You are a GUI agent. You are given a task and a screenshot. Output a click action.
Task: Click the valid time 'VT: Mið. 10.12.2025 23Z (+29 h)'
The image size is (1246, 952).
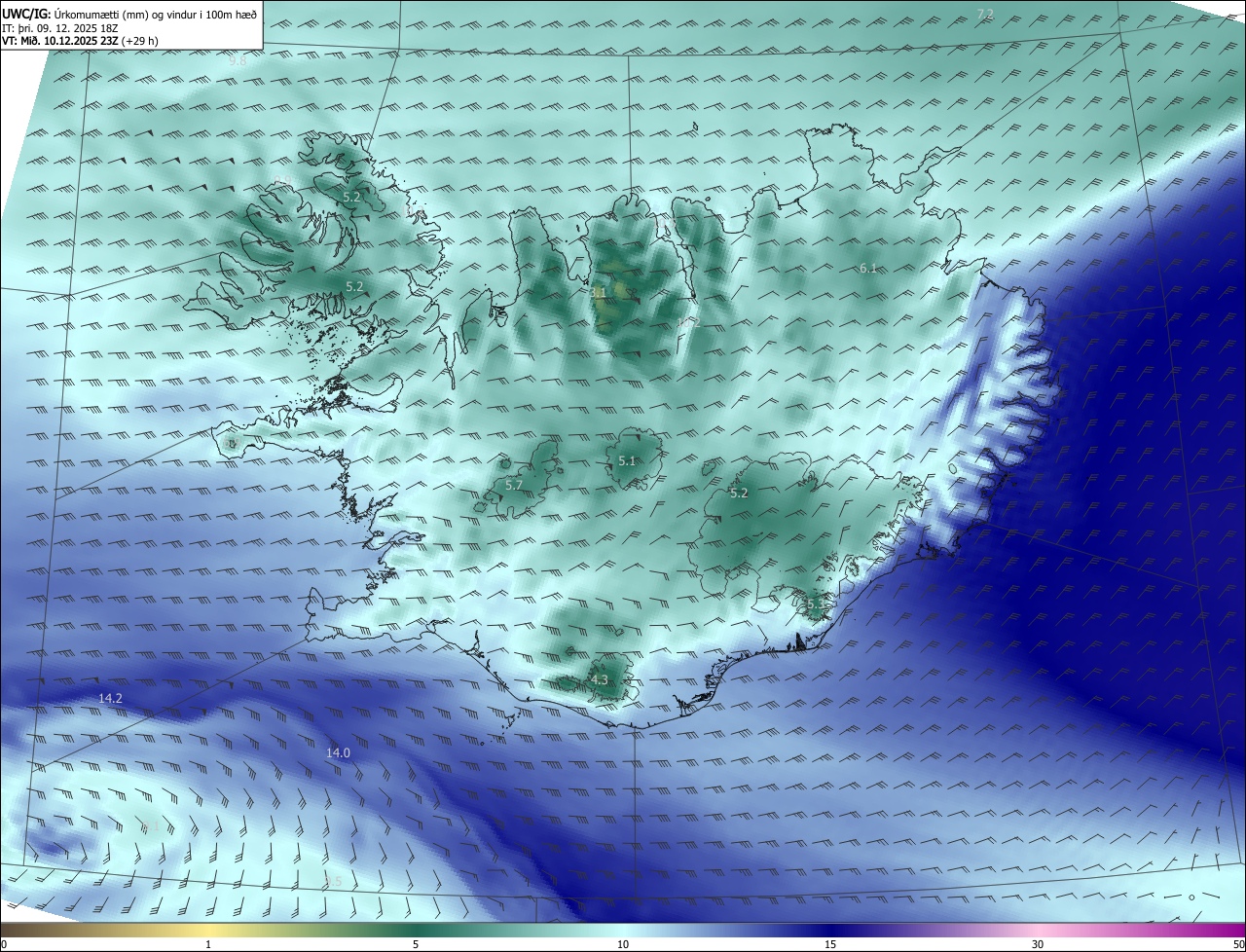tap(80, 41)
